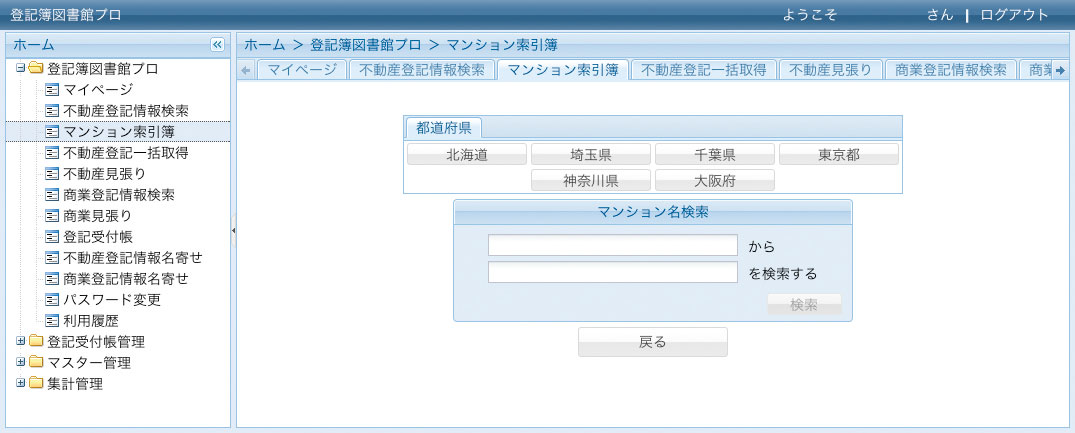Image resolution: width=1075 pixels, height=433 pixels.
Task: Click the マイページ page icon in tree
Action: point(52,89)
